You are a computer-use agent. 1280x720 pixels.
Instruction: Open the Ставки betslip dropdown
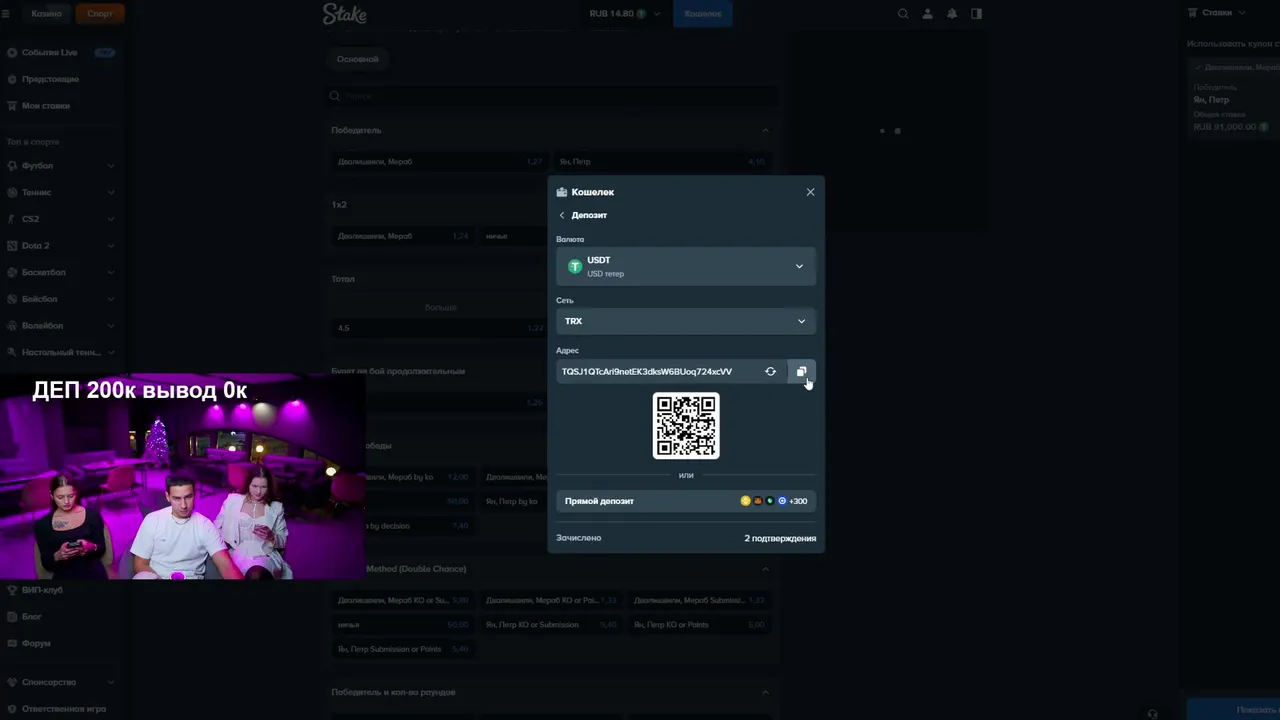1217,13
